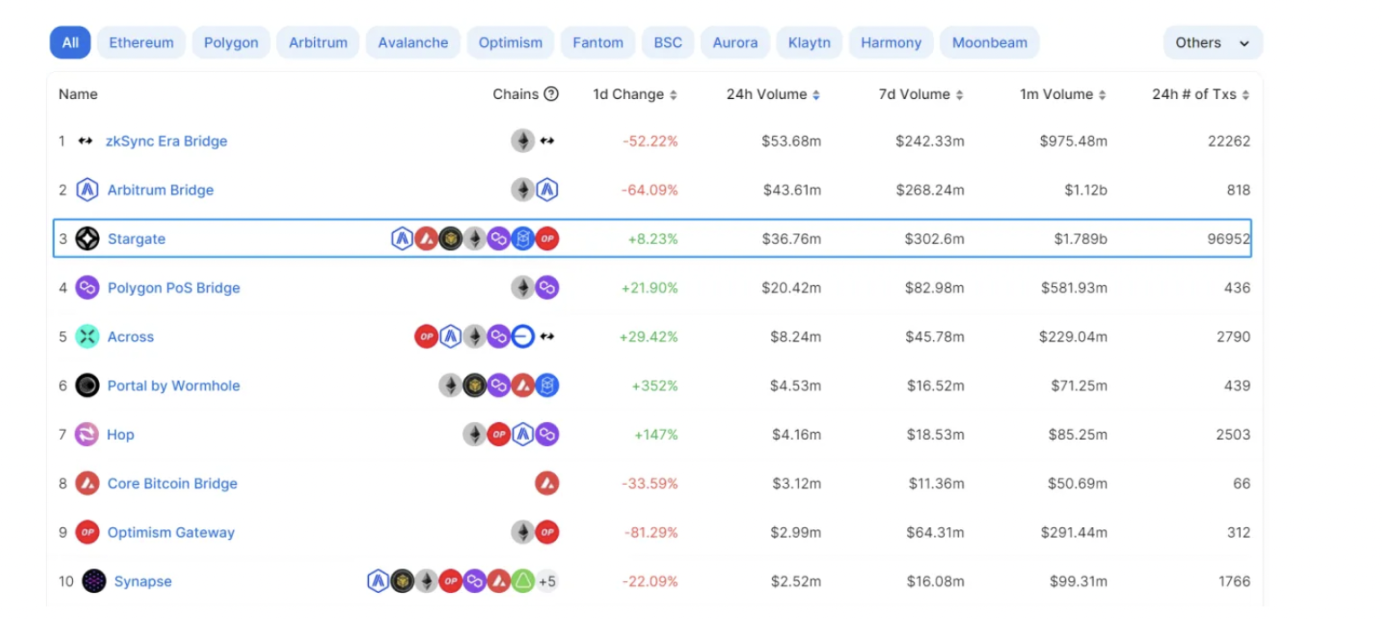Sort table by 24h # of Txs column
Image resolution: width=1382 pixels, height=619 pixels.
tap(1201, 94)
